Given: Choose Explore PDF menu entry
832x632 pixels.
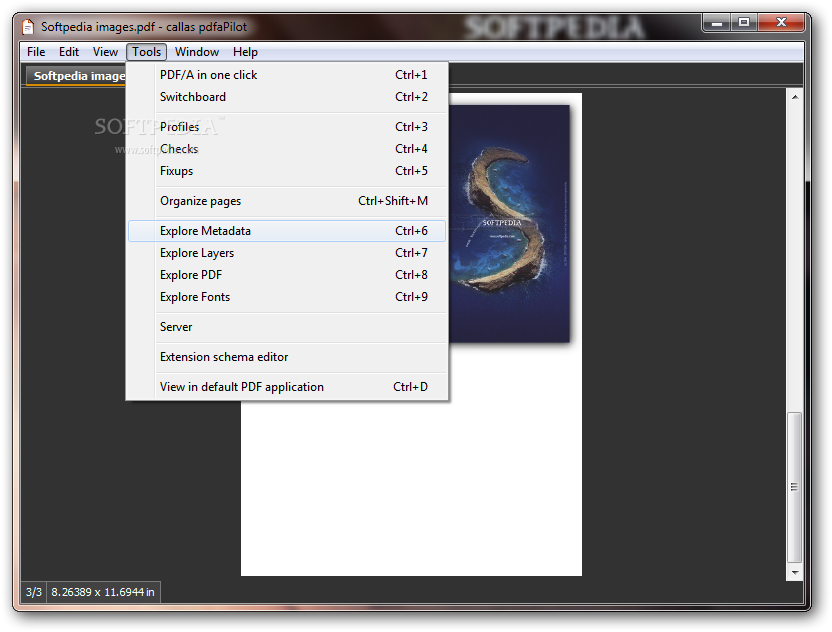Looking at the screenshot, I should click(x=287, y=275).
